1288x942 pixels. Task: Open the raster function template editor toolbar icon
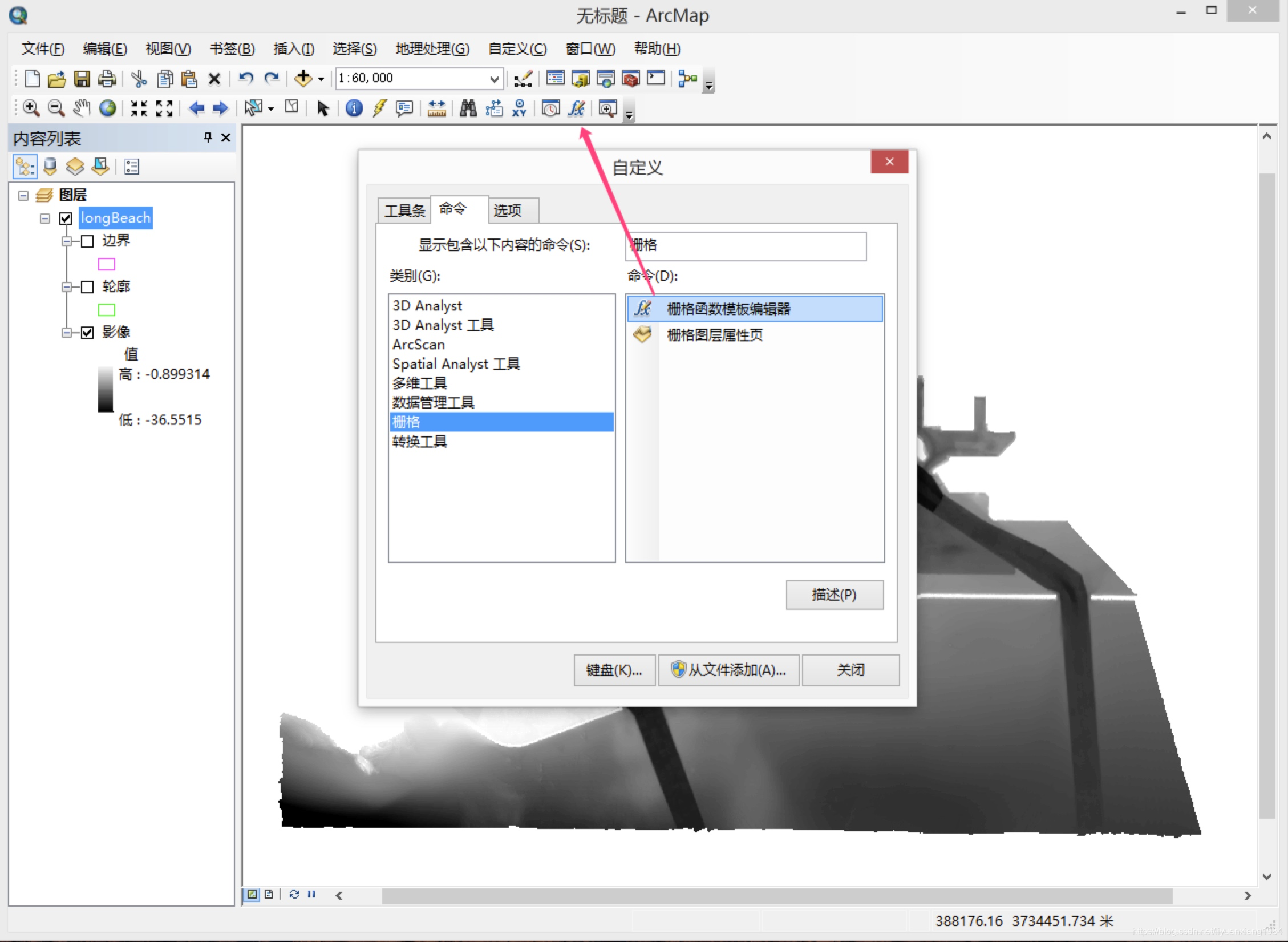(576, 108)
